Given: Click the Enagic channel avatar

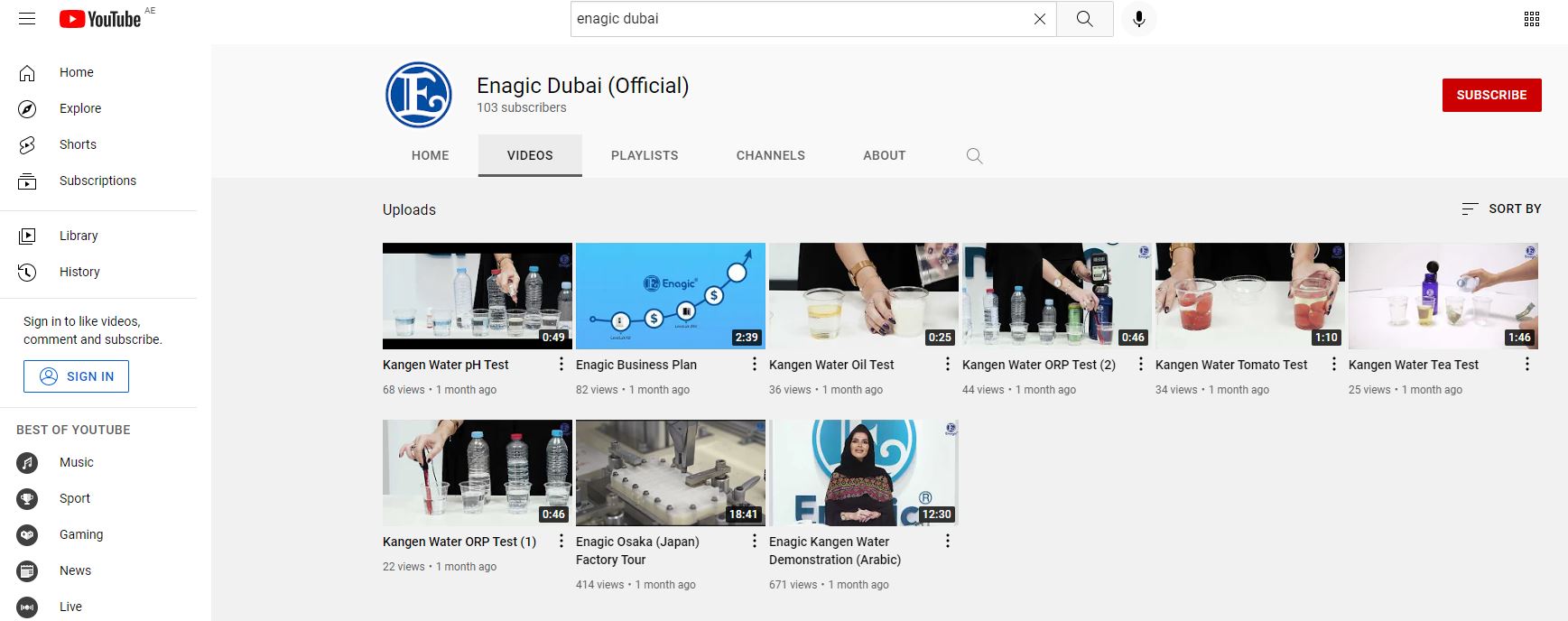Looking at the screenshot, I should (419, 95).
